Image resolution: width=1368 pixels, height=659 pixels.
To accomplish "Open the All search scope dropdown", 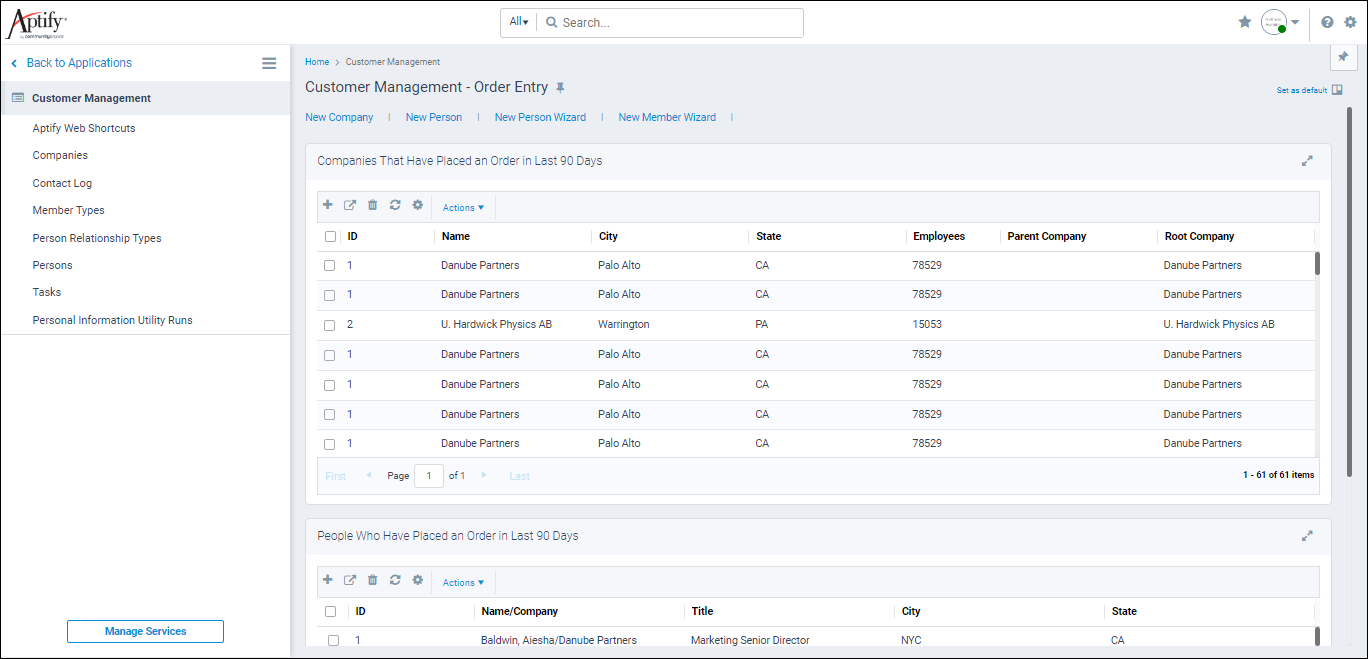I will [518, 22].
